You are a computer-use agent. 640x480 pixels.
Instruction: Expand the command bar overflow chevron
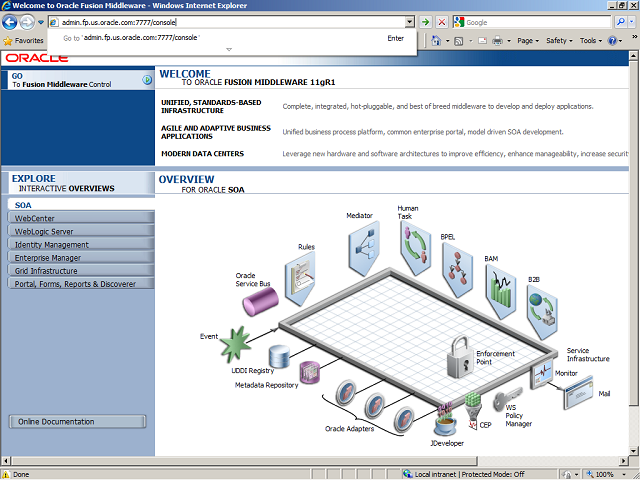pos(635,37)
